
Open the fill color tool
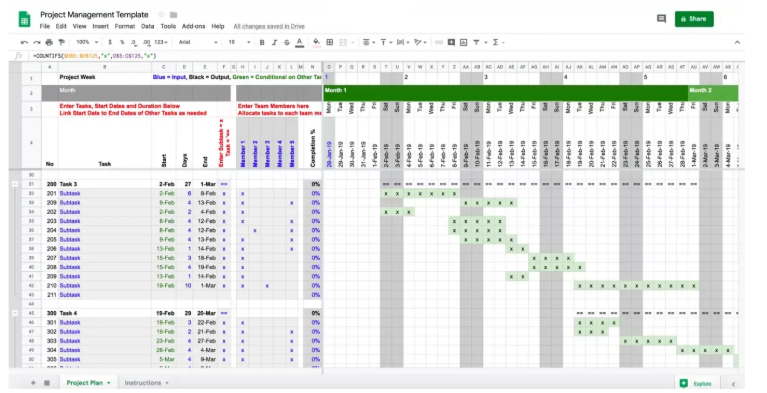tap(316, 42)
